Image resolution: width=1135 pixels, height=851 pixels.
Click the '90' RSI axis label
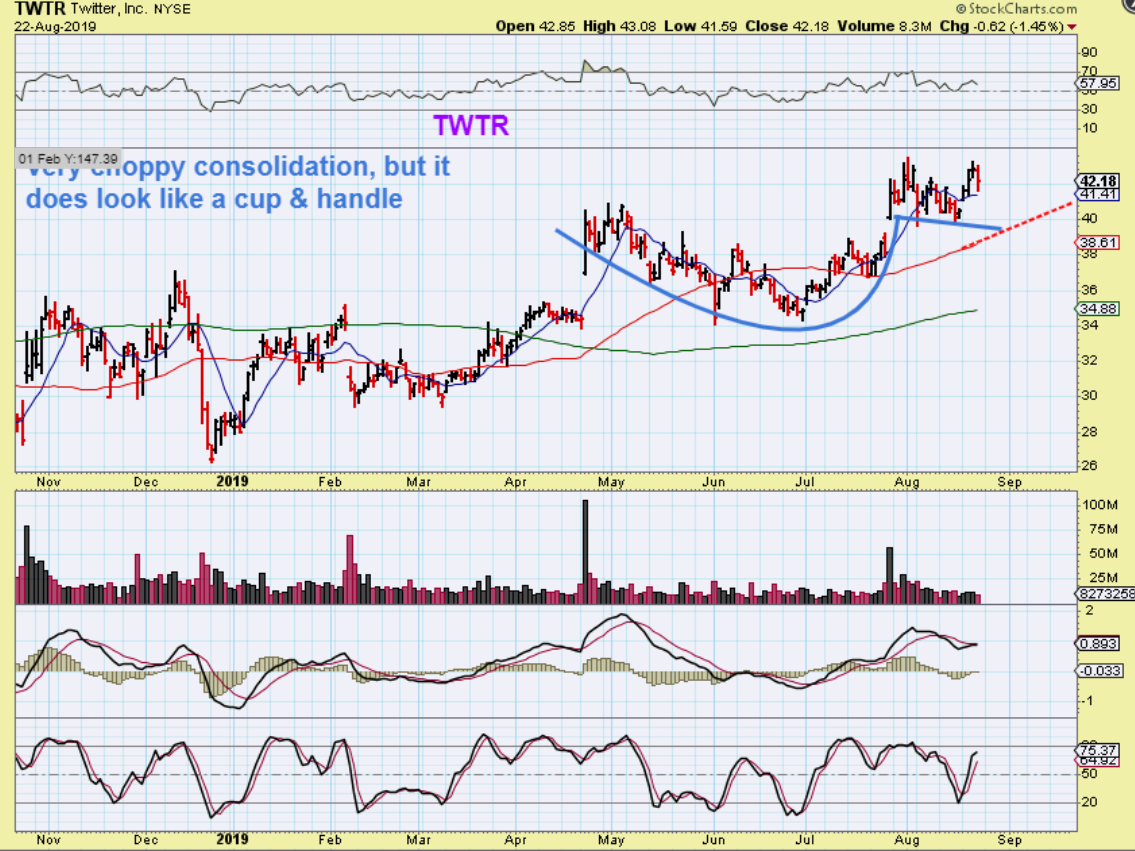[x=1089, y=52]
